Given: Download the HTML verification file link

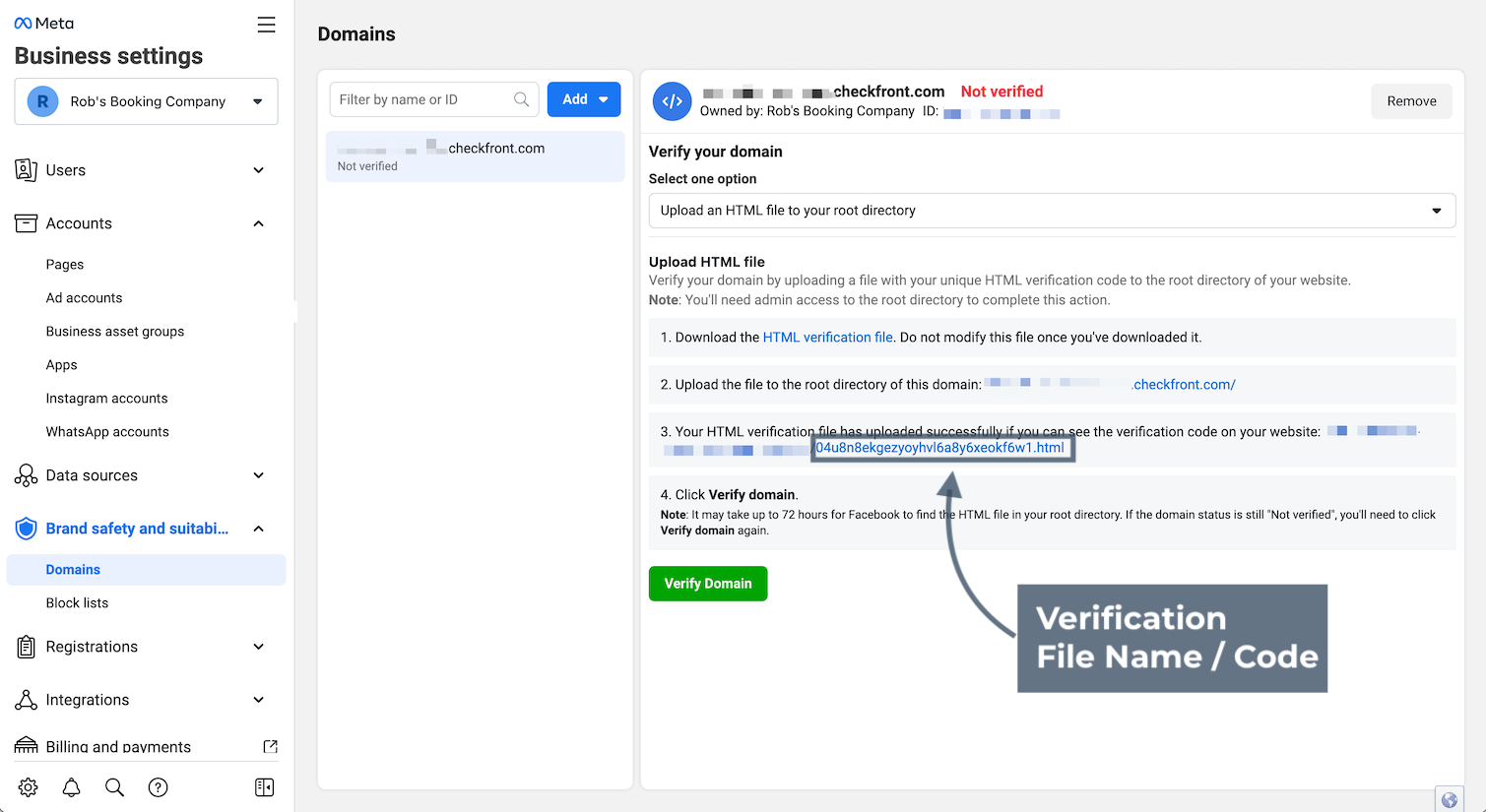Looking at the screenshot, I should click(x=828, y=338).
